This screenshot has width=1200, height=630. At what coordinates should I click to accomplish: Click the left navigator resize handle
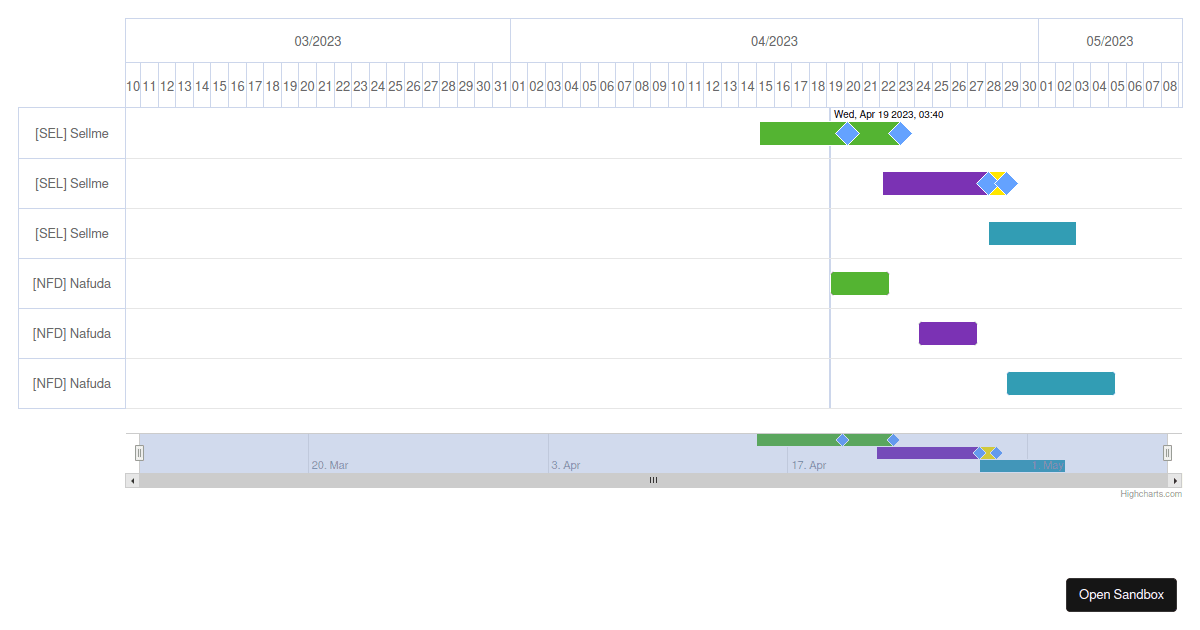click(139, 452)
